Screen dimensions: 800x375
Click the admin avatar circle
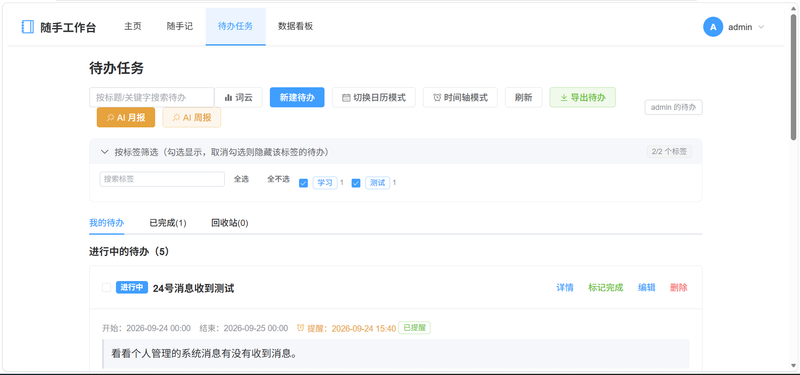(713, 27)
